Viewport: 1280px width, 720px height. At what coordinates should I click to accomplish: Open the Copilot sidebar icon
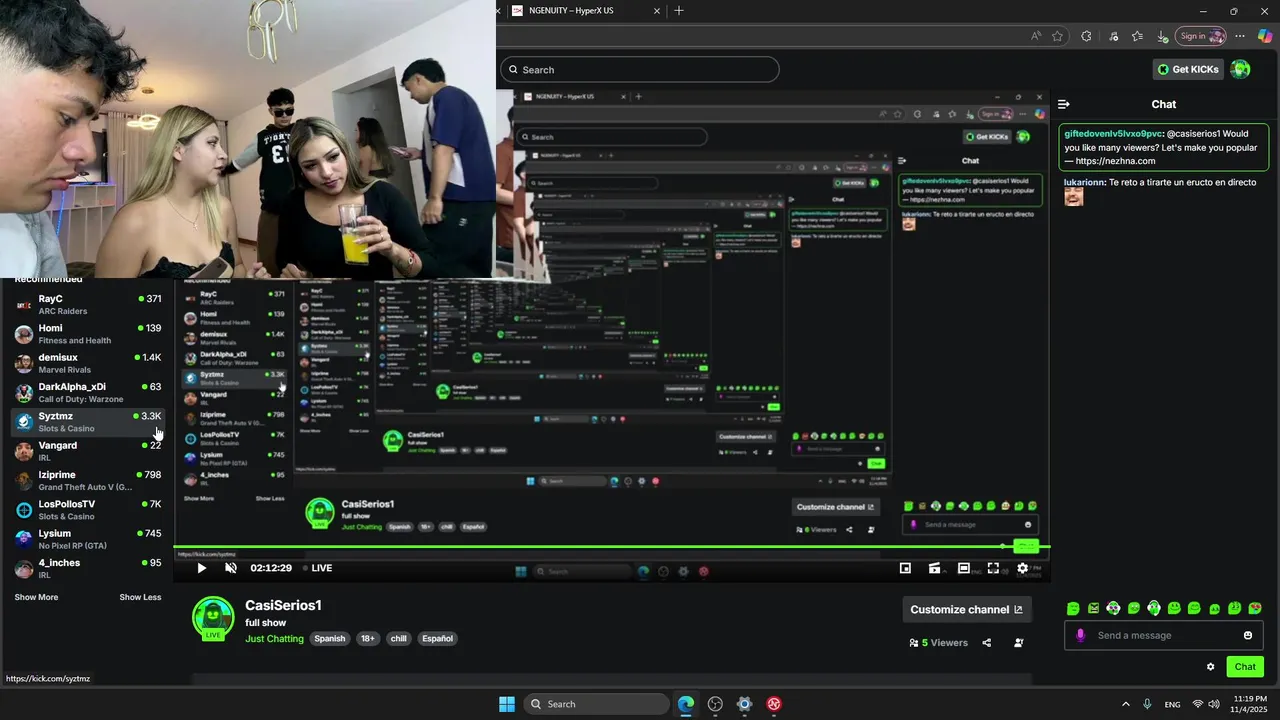pyautogui.click(x=1265, y=36)
